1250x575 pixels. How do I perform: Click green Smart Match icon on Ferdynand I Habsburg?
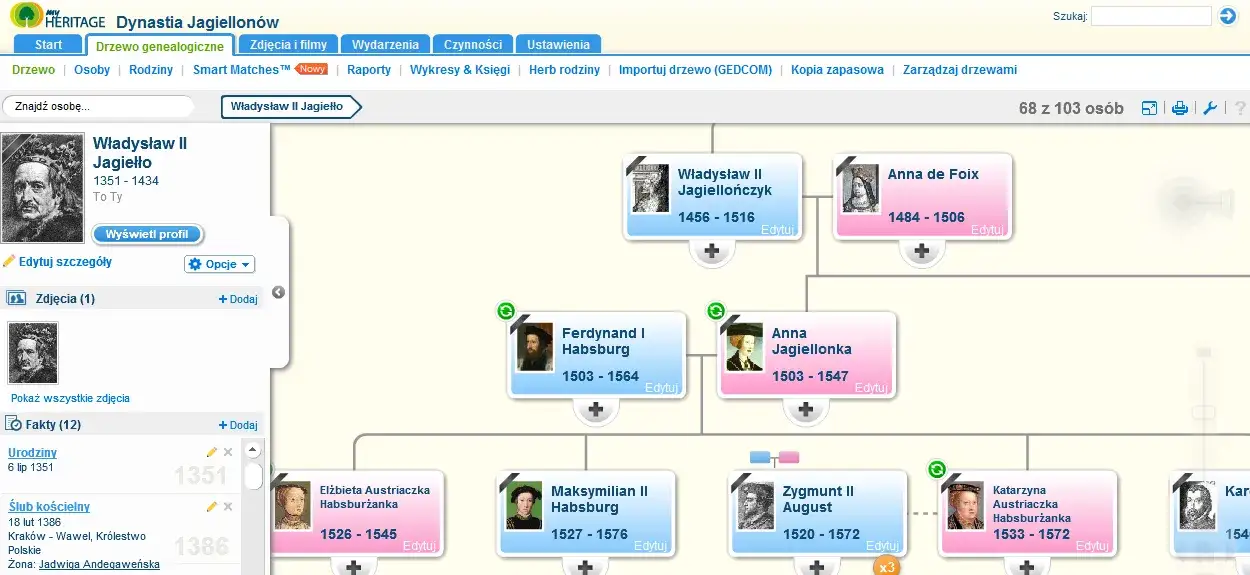(506, 311)
